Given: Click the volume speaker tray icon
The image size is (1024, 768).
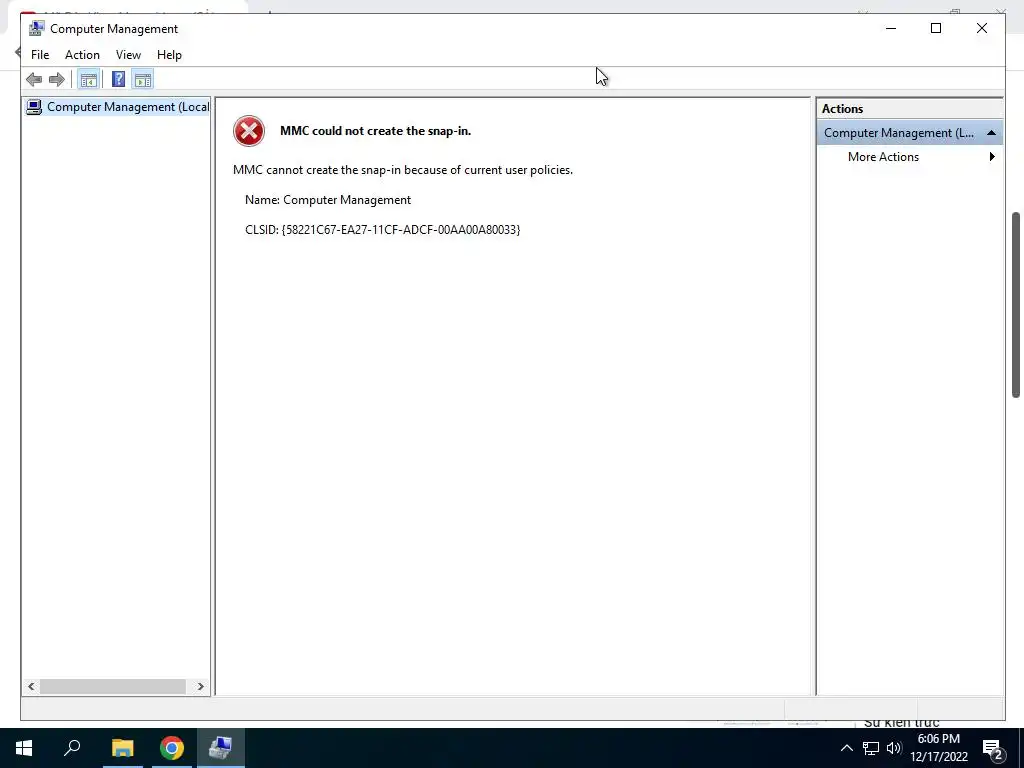Looking at the screenshot, I should tap(894, 748).
